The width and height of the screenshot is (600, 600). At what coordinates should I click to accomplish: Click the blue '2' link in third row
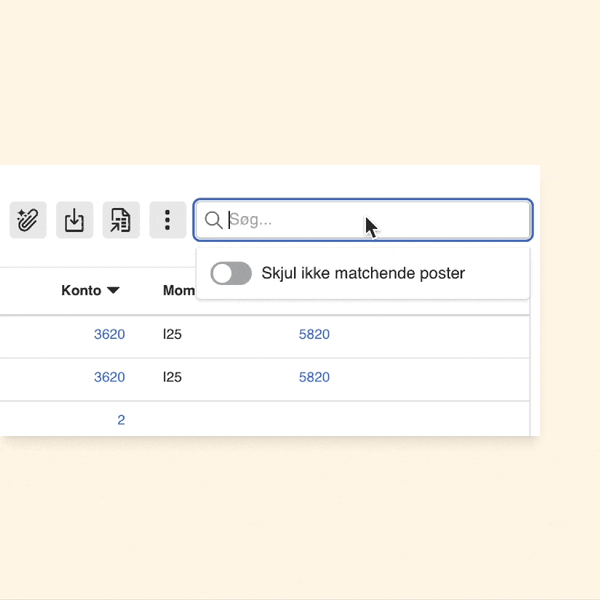[x=121, y=420]
